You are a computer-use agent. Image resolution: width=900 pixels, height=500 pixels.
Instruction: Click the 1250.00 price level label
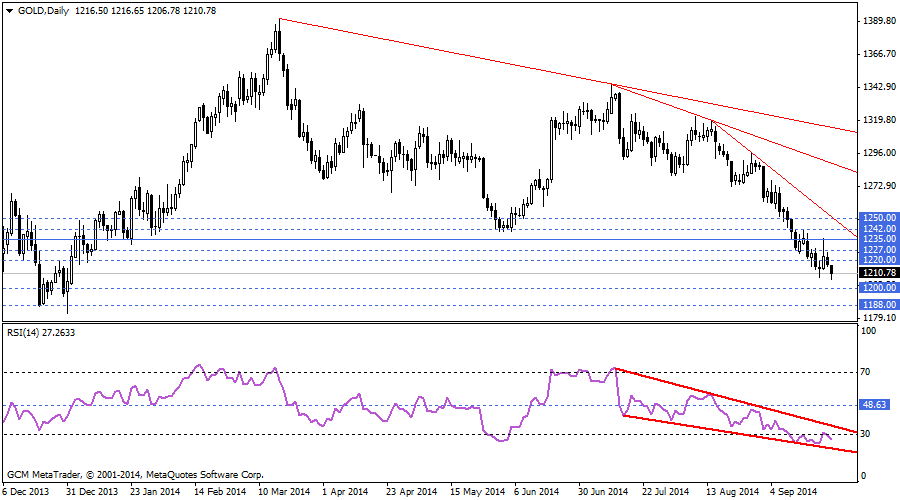click(877, 217)
